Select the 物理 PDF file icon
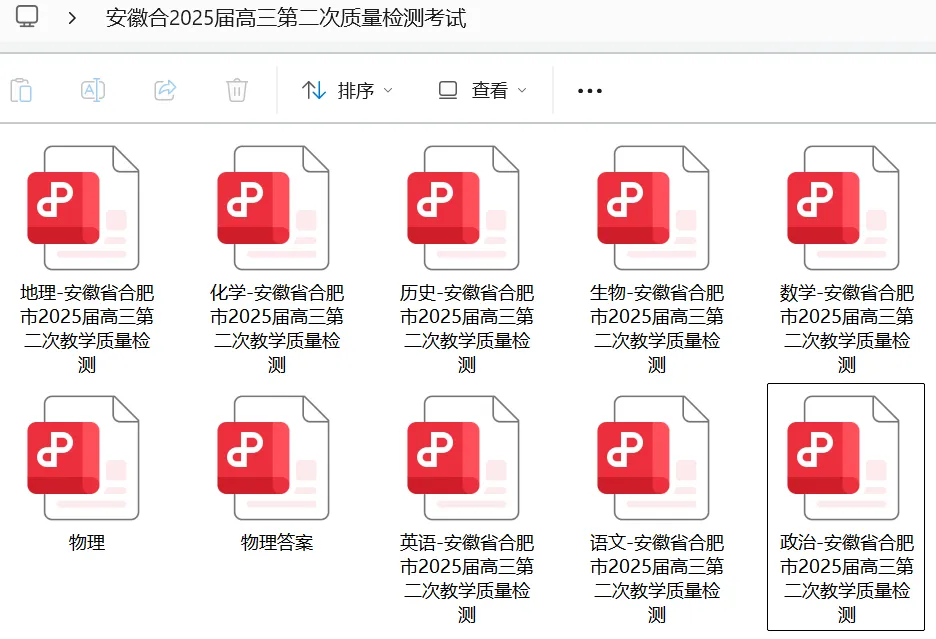The height and width of the screenshot is (639, 936). point(84,458)
